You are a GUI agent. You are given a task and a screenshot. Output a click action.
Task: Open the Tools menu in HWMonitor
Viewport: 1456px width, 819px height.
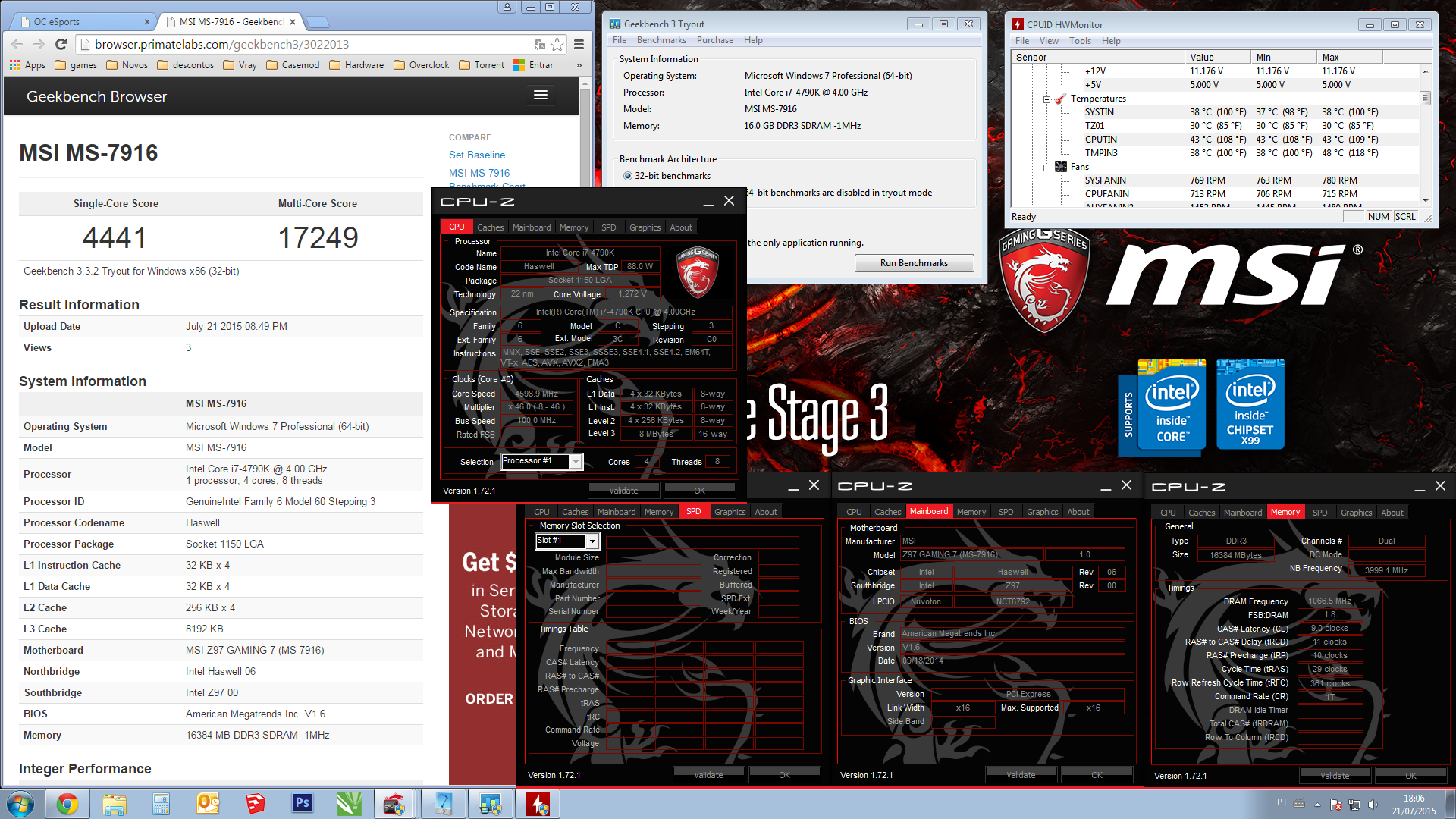[x=1080, y=41]
